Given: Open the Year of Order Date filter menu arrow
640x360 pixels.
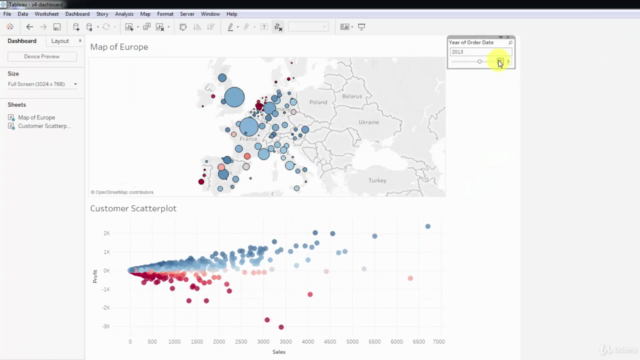Looking at the screenshot, I should click(501, 37).
